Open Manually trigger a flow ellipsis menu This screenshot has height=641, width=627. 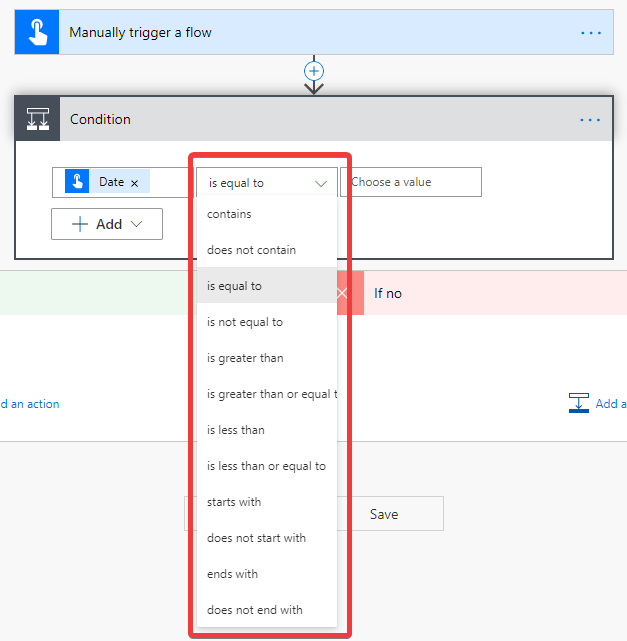coord(591,33)
